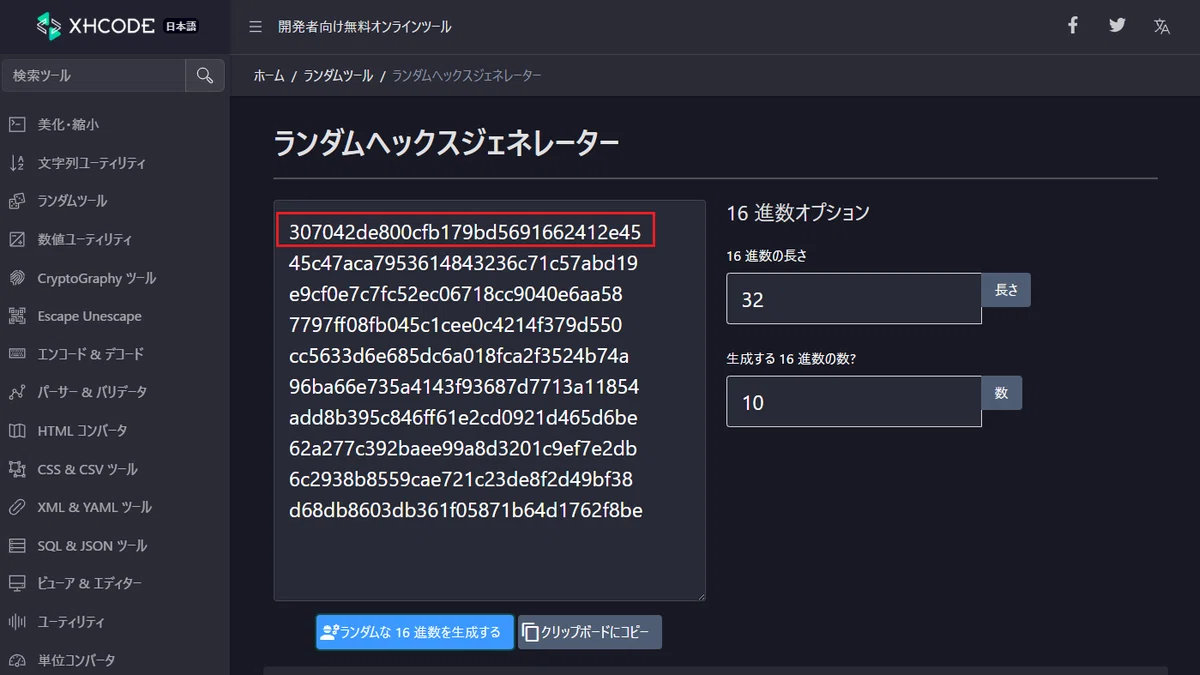Toggle the hamburger menu icon

click(x=255, y=27)
